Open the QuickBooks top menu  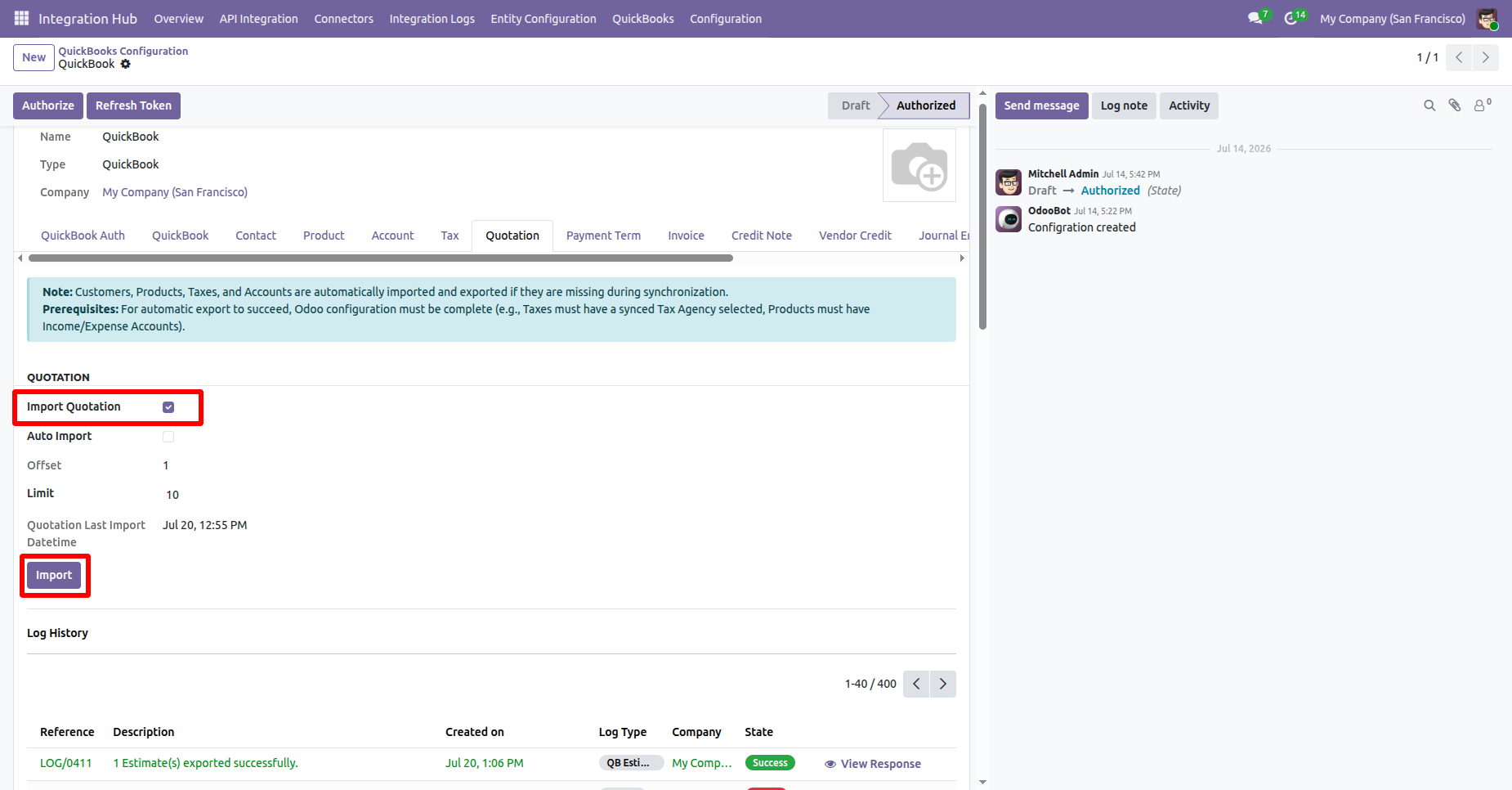pyautogui.click(x=643, y=19)
